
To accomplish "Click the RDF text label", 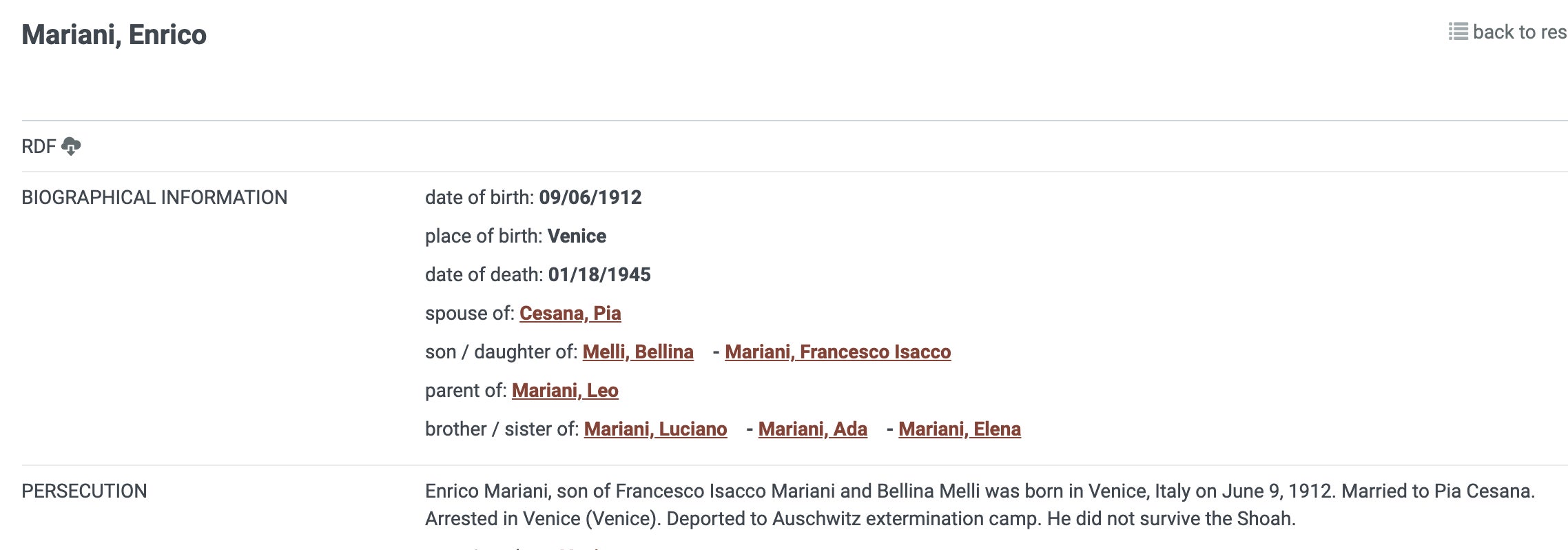I will [39, 146].
